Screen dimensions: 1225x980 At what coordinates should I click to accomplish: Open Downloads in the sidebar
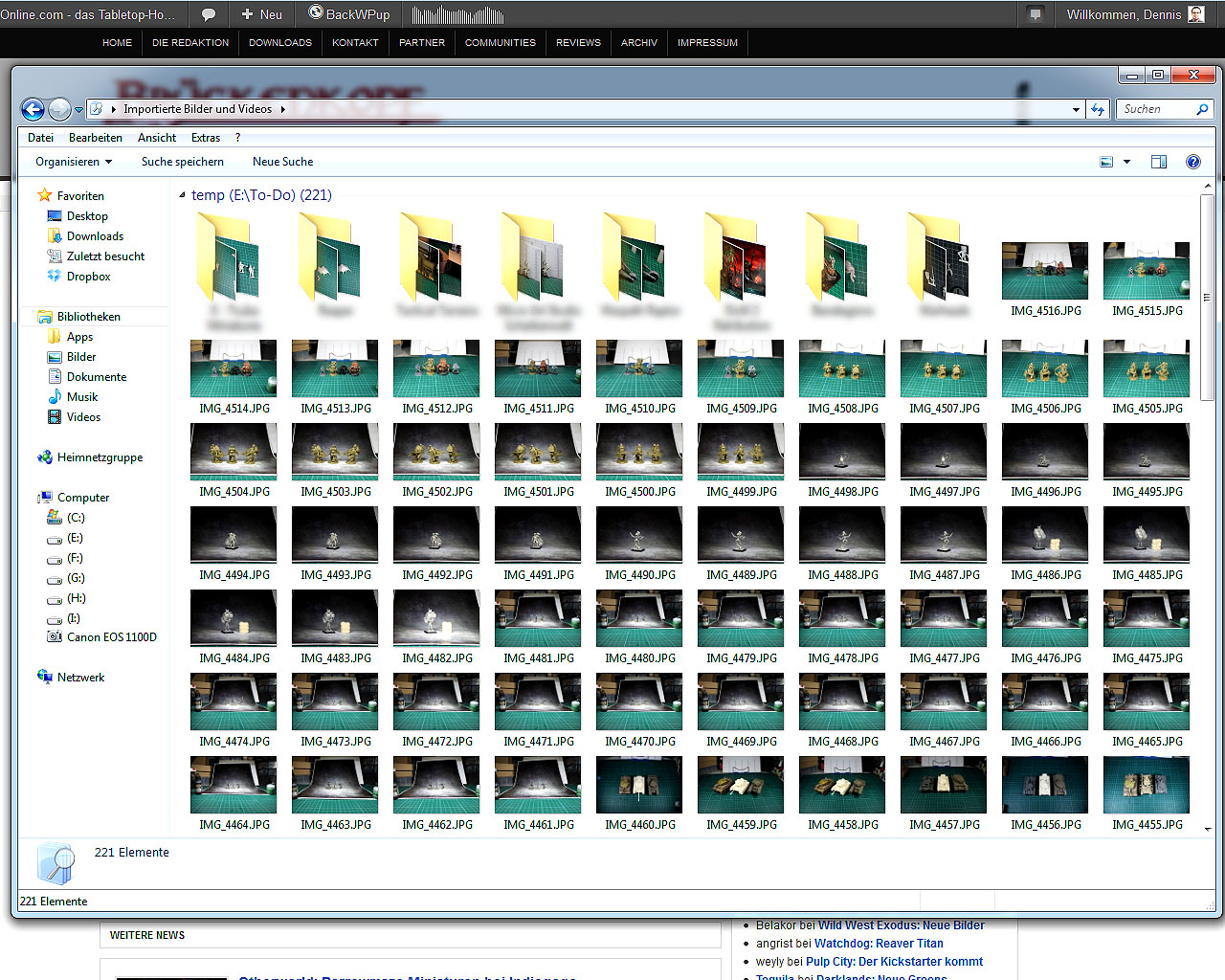coord(95,236)
